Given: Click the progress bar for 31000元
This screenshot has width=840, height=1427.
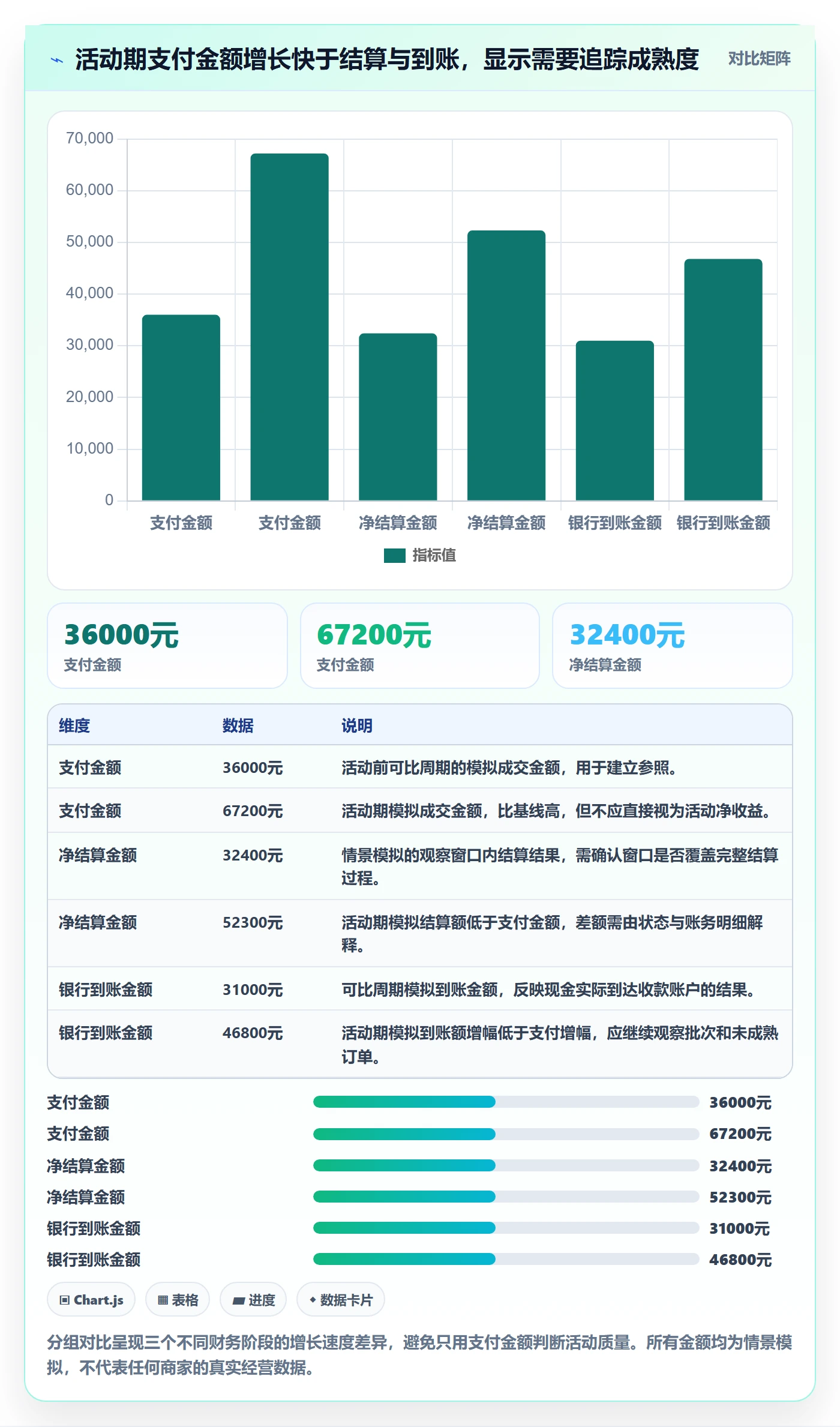Looking at the screenshot, I should (506, 1228).
